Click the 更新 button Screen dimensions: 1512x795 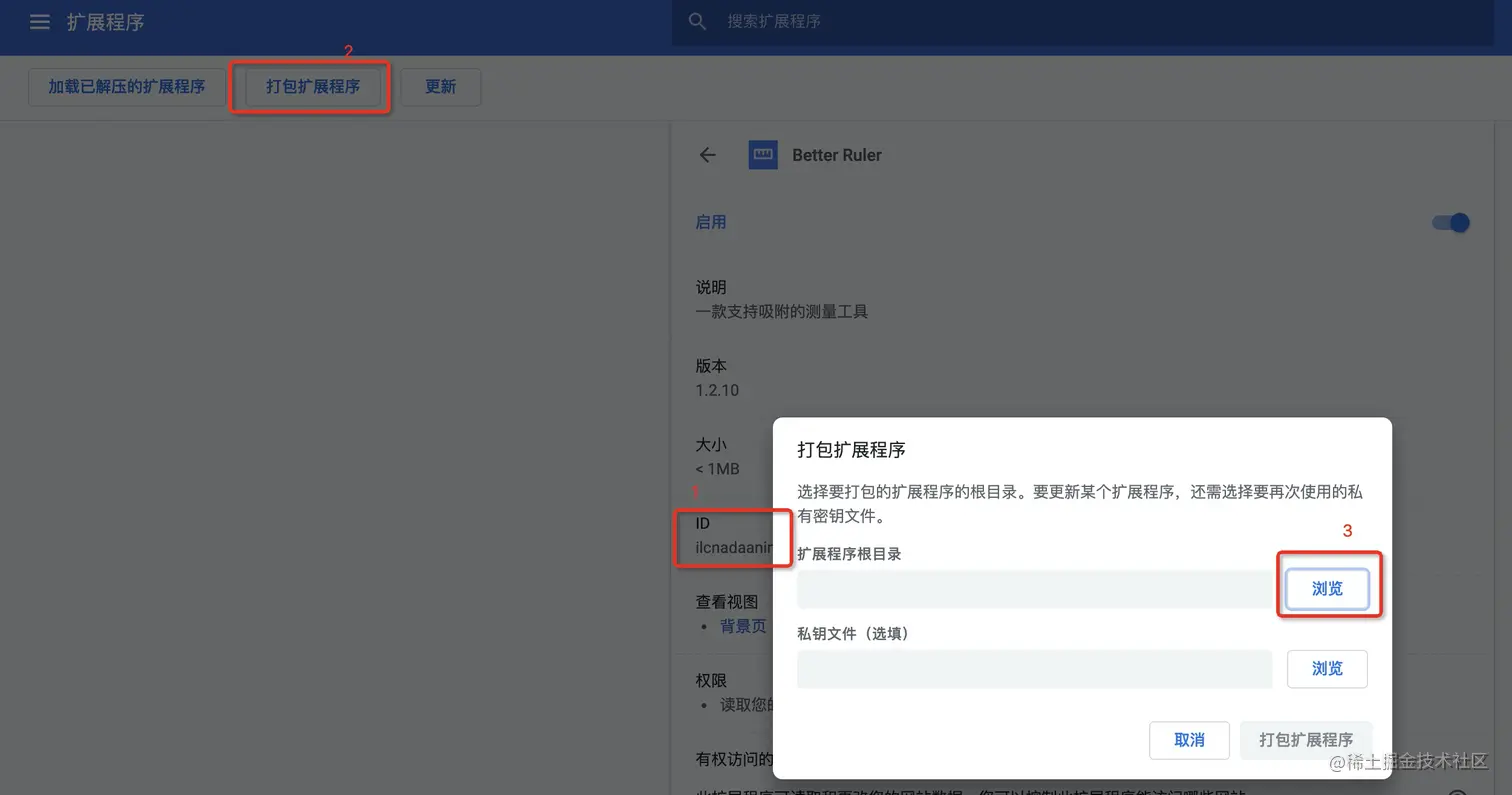click(x=440, y=87)
